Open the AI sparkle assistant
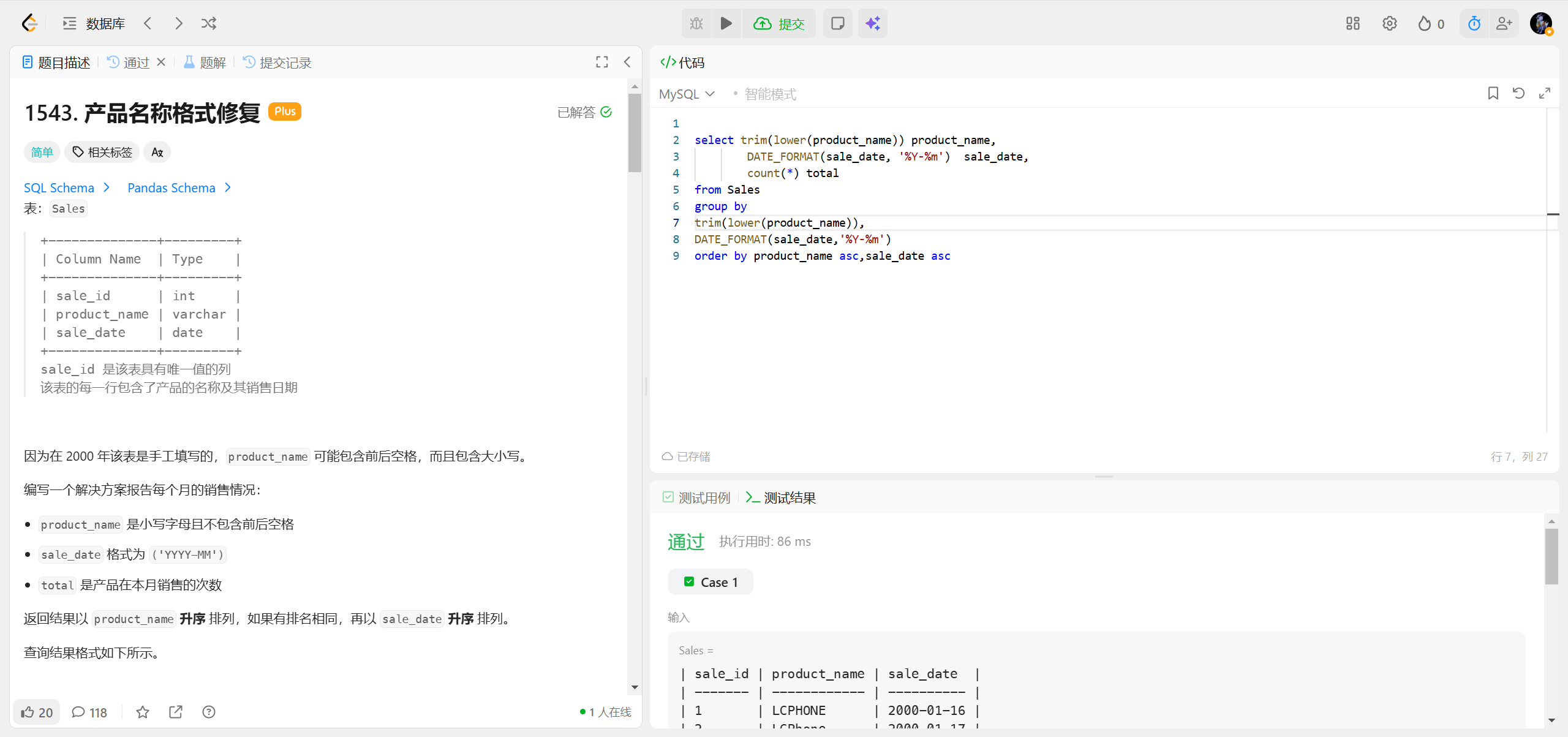This screenshot has width=1568, height=737. click(x=872, y=23)
